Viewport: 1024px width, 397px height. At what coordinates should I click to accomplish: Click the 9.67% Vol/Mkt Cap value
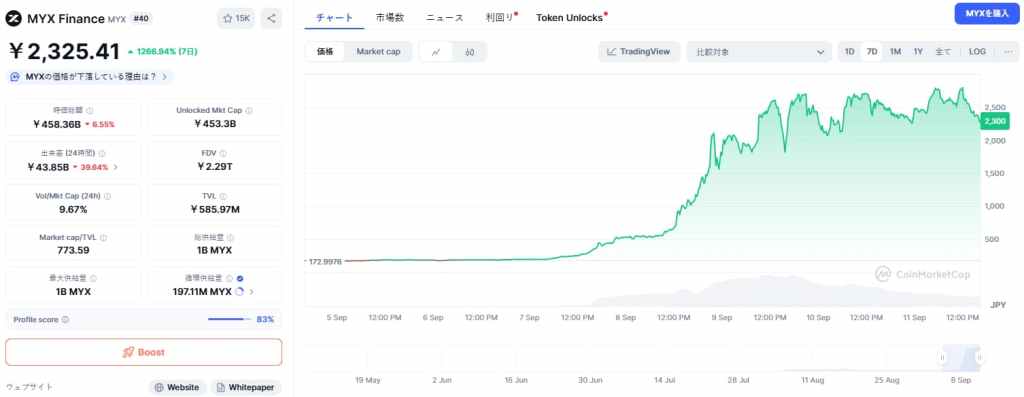73,210
